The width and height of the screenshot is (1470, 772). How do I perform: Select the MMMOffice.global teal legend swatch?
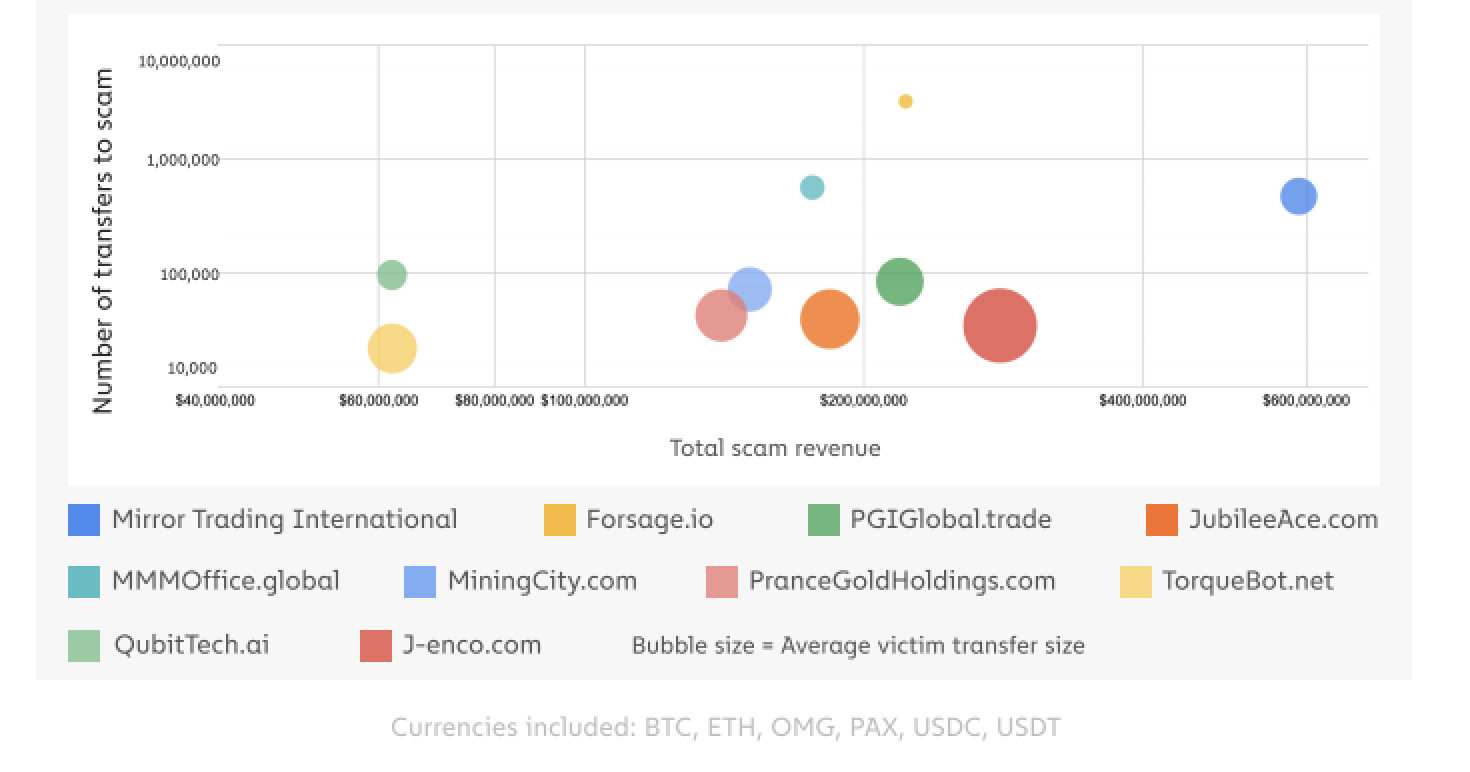pos(84,582)
